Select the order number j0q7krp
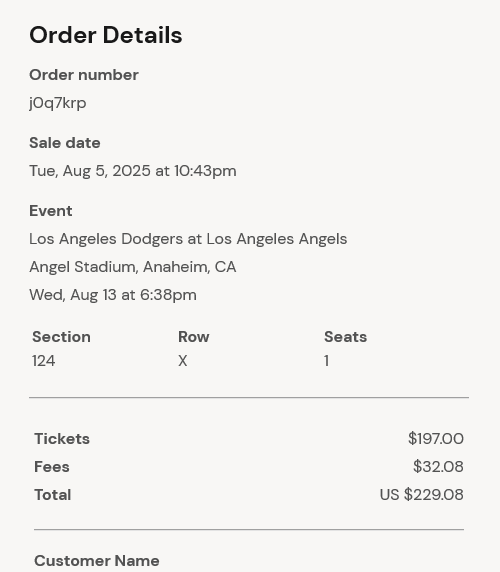 click(58, 103)
